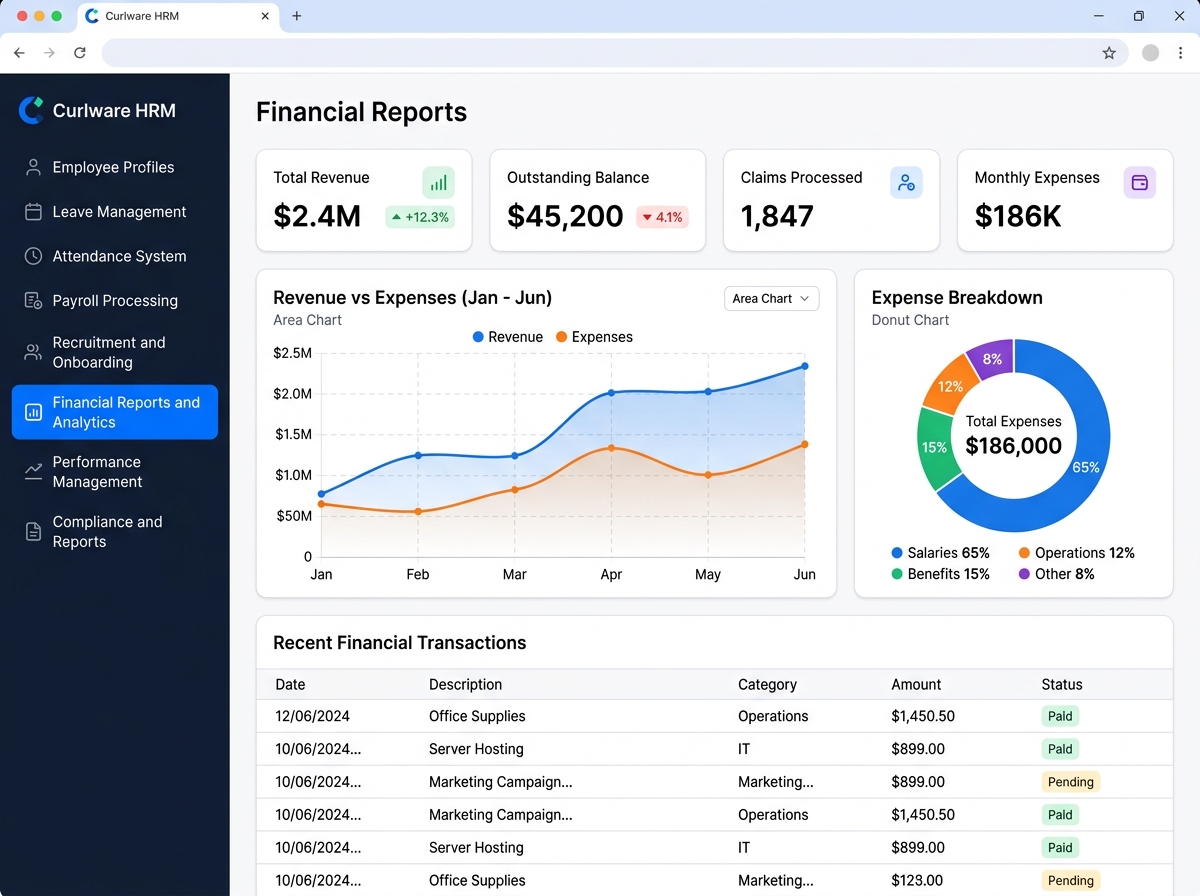Viewport: 1200px width, 896px height.
Task: Click the Compliance and Reports document icon
Action: pyautogui.click(x=33, y=532)
